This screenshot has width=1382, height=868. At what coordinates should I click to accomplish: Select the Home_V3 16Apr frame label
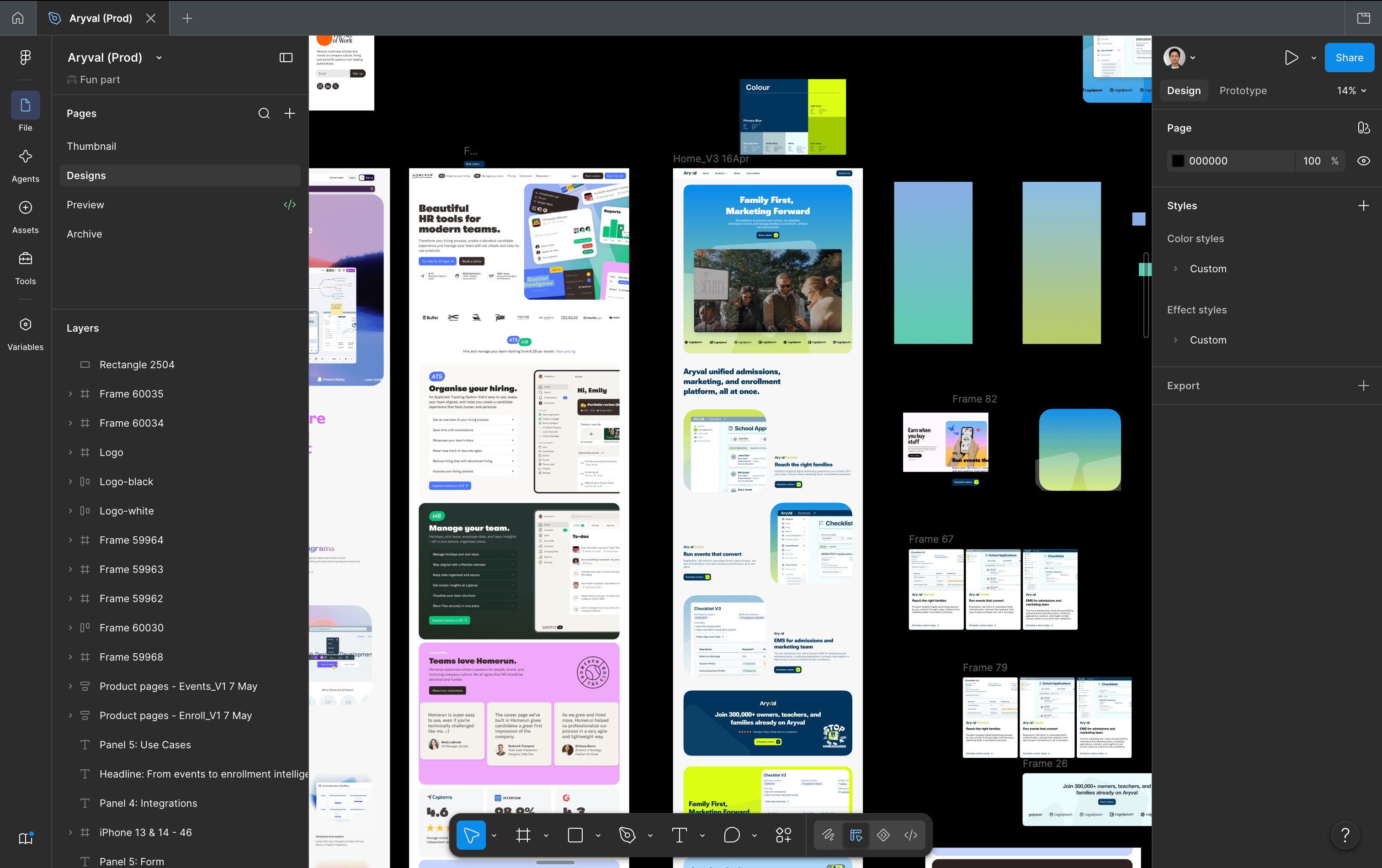point(711,159)
